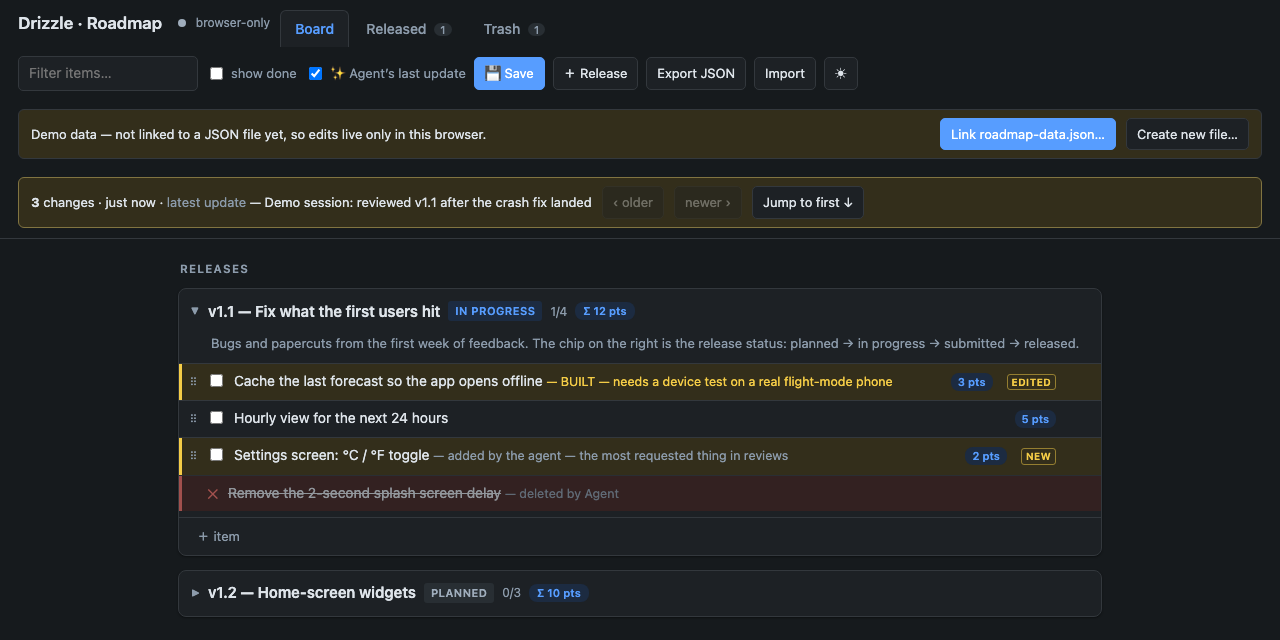Select the v1.2 Home-screen widgets title

coord(312,593)
